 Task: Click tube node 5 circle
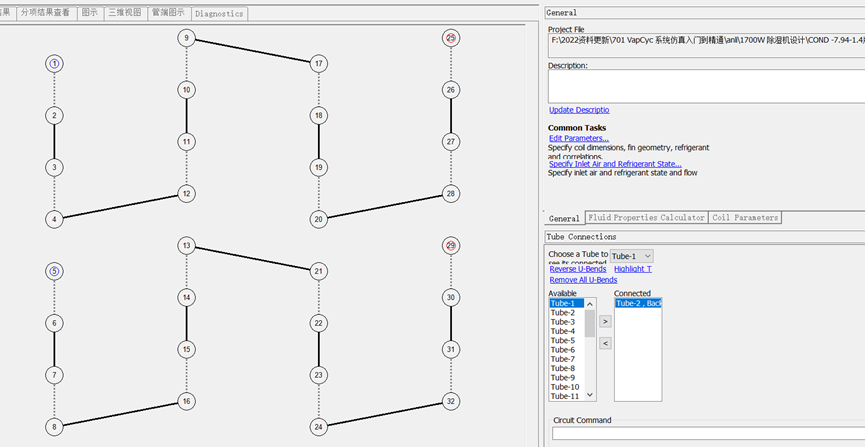(x=54, y=272)
